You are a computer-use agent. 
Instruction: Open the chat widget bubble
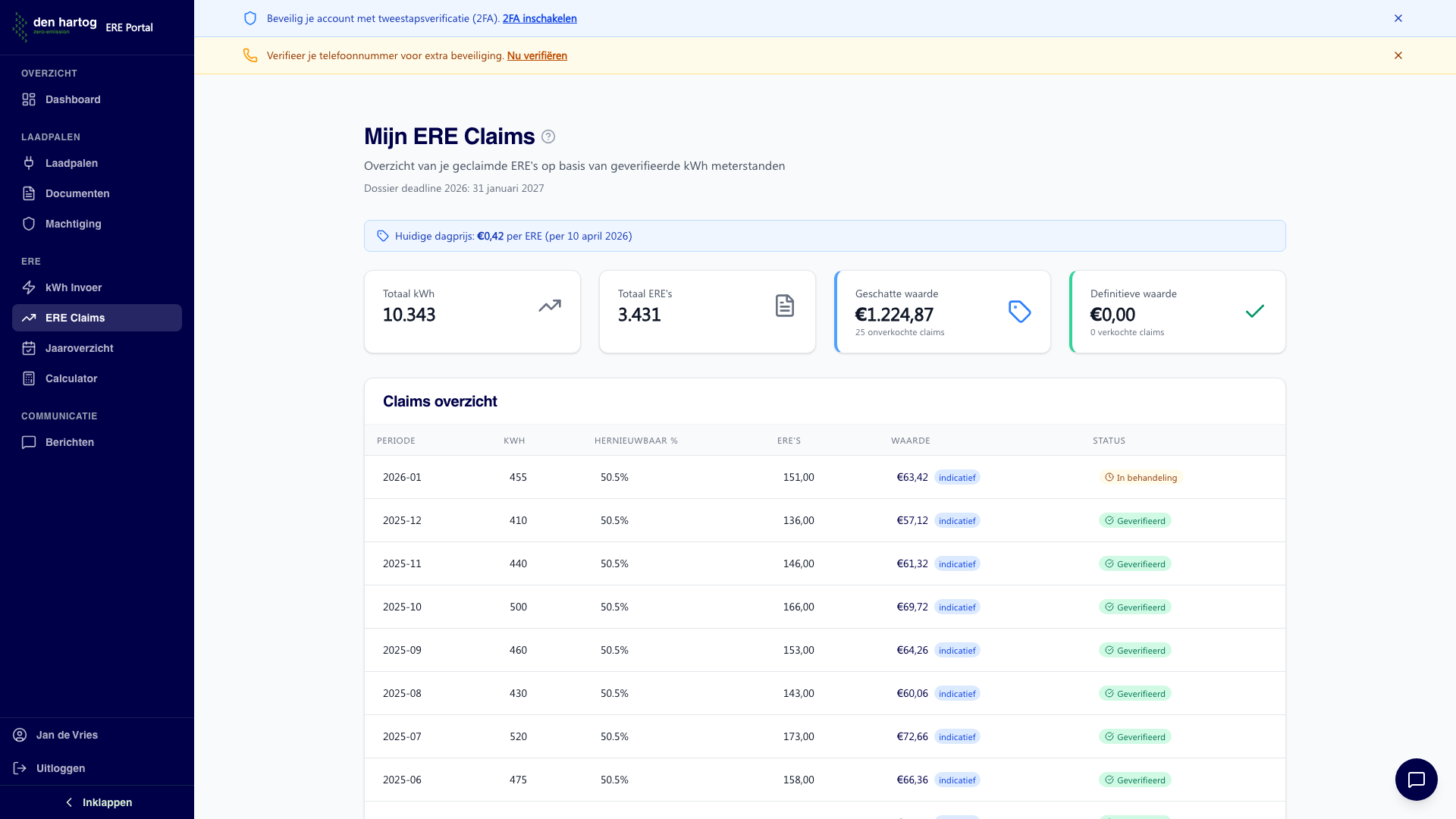tap(1417, 780)
